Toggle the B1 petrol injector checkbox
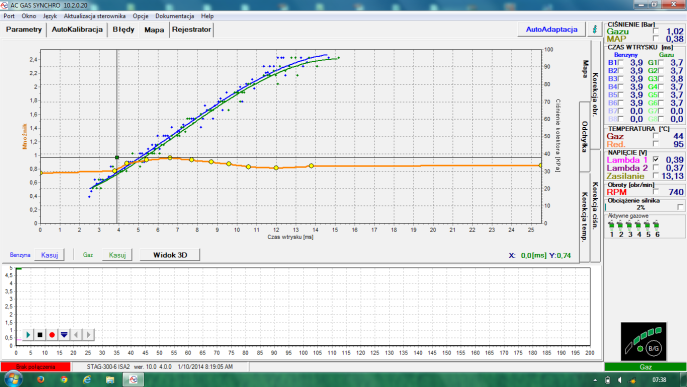This screenshot has width=687, height=387. pyautogui.click(x=620, y=63)
